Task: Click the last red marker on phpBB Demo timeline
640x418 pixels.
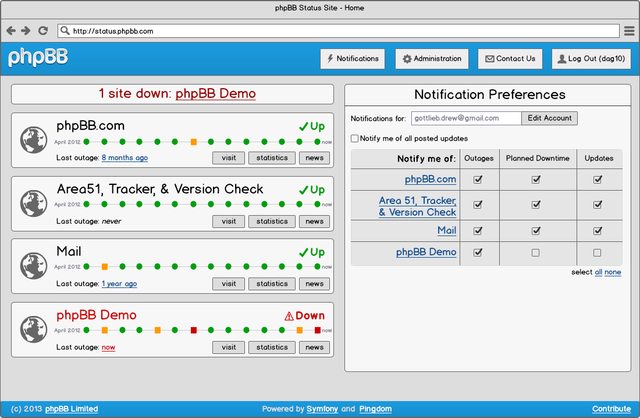Action: (317, 330)
